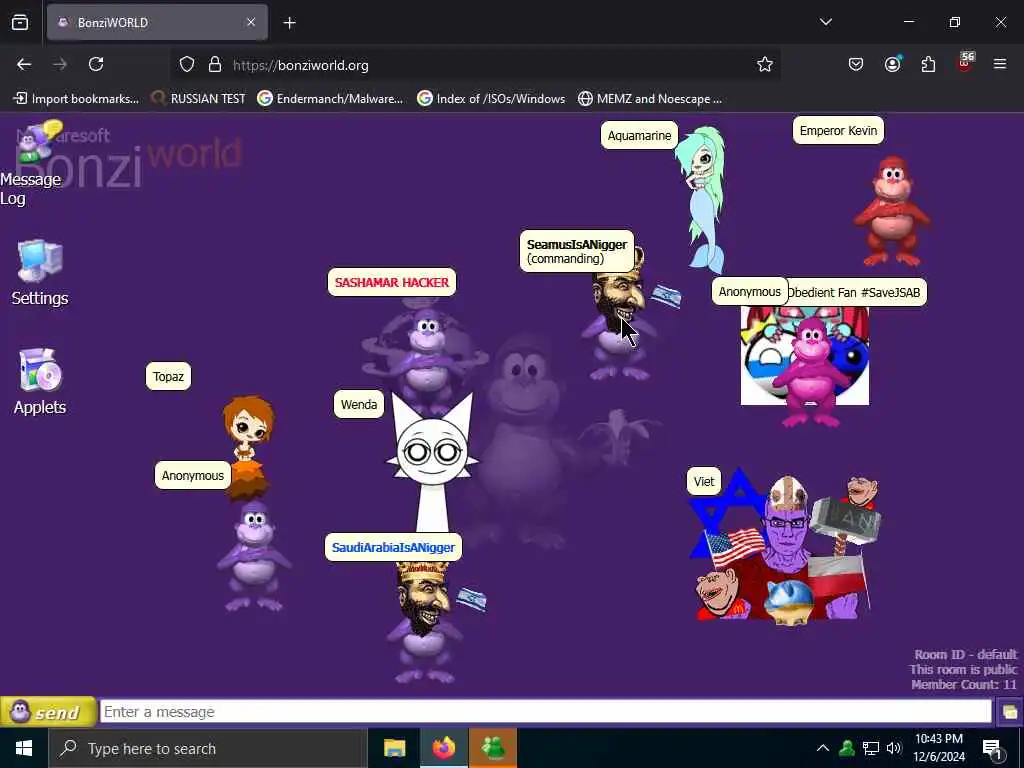The width and height of the screenshot is (1024, 768).
Task: Click the Topaz orange-haired girl character
Action: pos(247,445)
